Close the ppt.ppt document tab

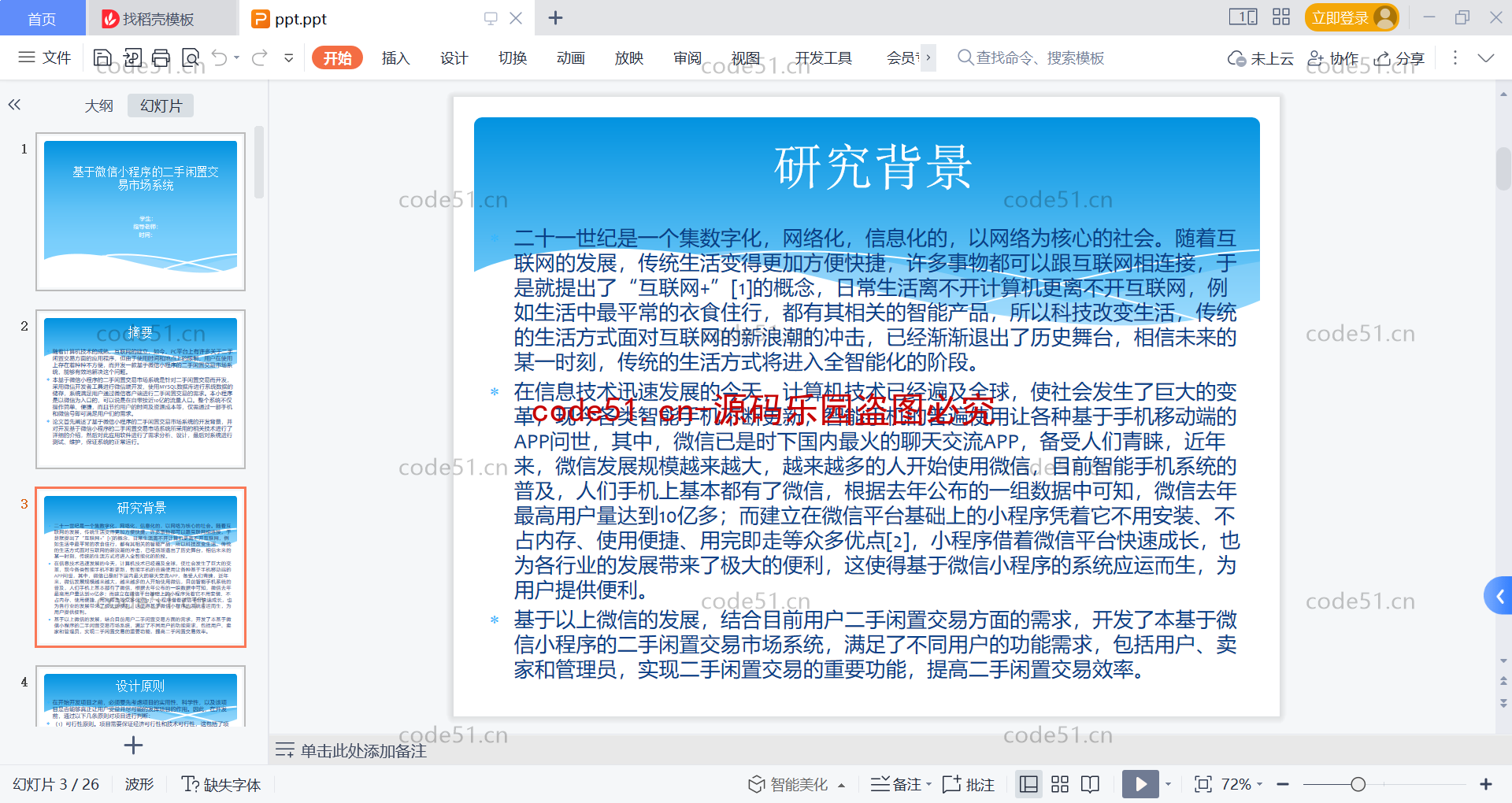point(516,18)
